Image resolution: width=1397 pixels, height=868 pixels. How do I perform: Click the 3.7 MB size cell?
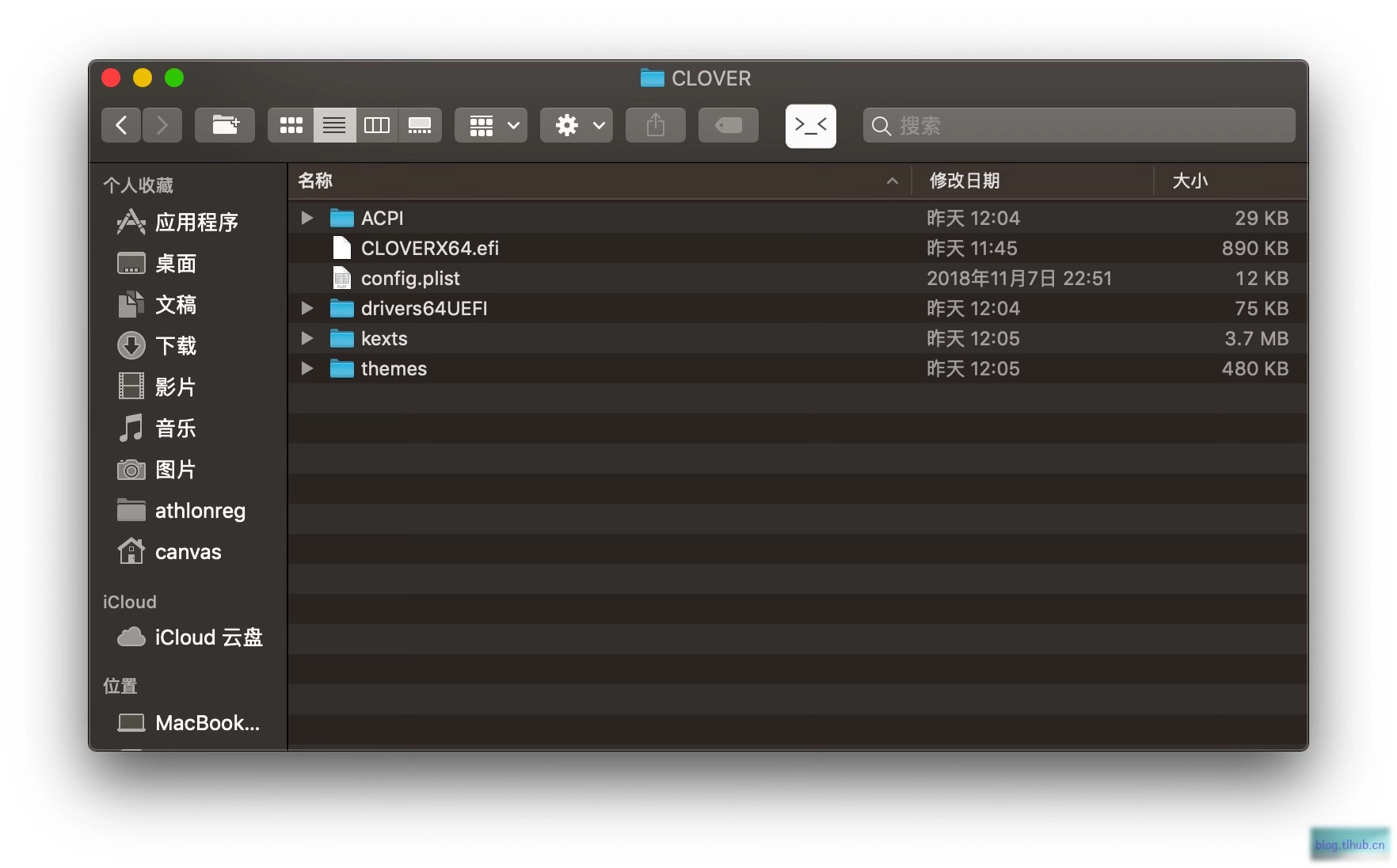(1257, 338)
